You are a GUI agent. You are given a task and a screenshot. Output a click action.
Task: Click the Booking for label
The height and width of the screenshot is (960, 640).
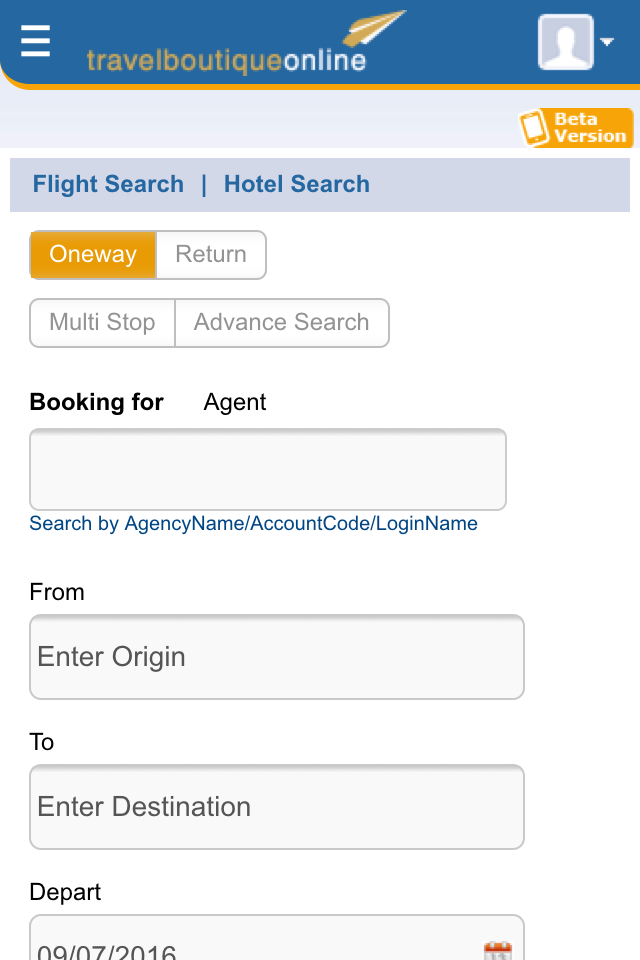[96, 402]
